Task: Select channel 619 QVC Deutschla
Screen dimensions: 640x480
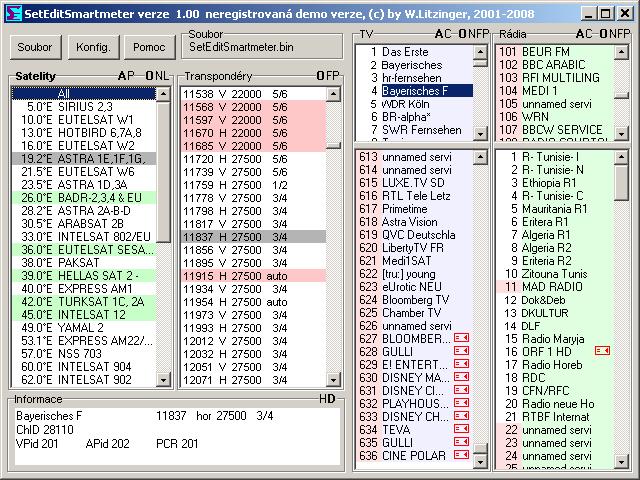Action: pyautogui.click(x=414, y=235)
